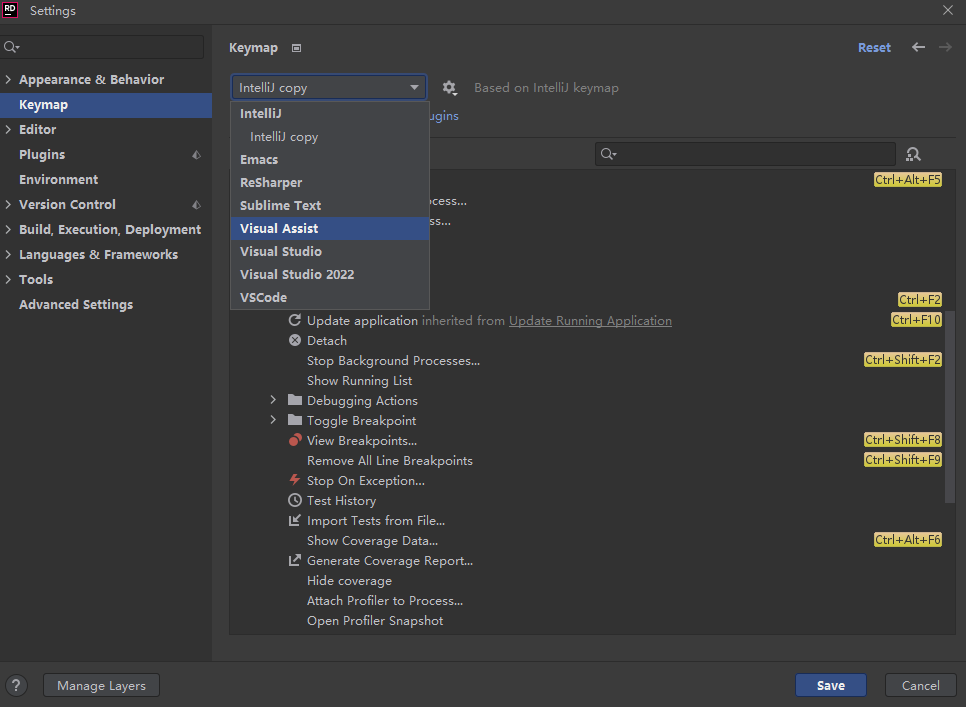Click the View Breakpoints red icon

295,440
